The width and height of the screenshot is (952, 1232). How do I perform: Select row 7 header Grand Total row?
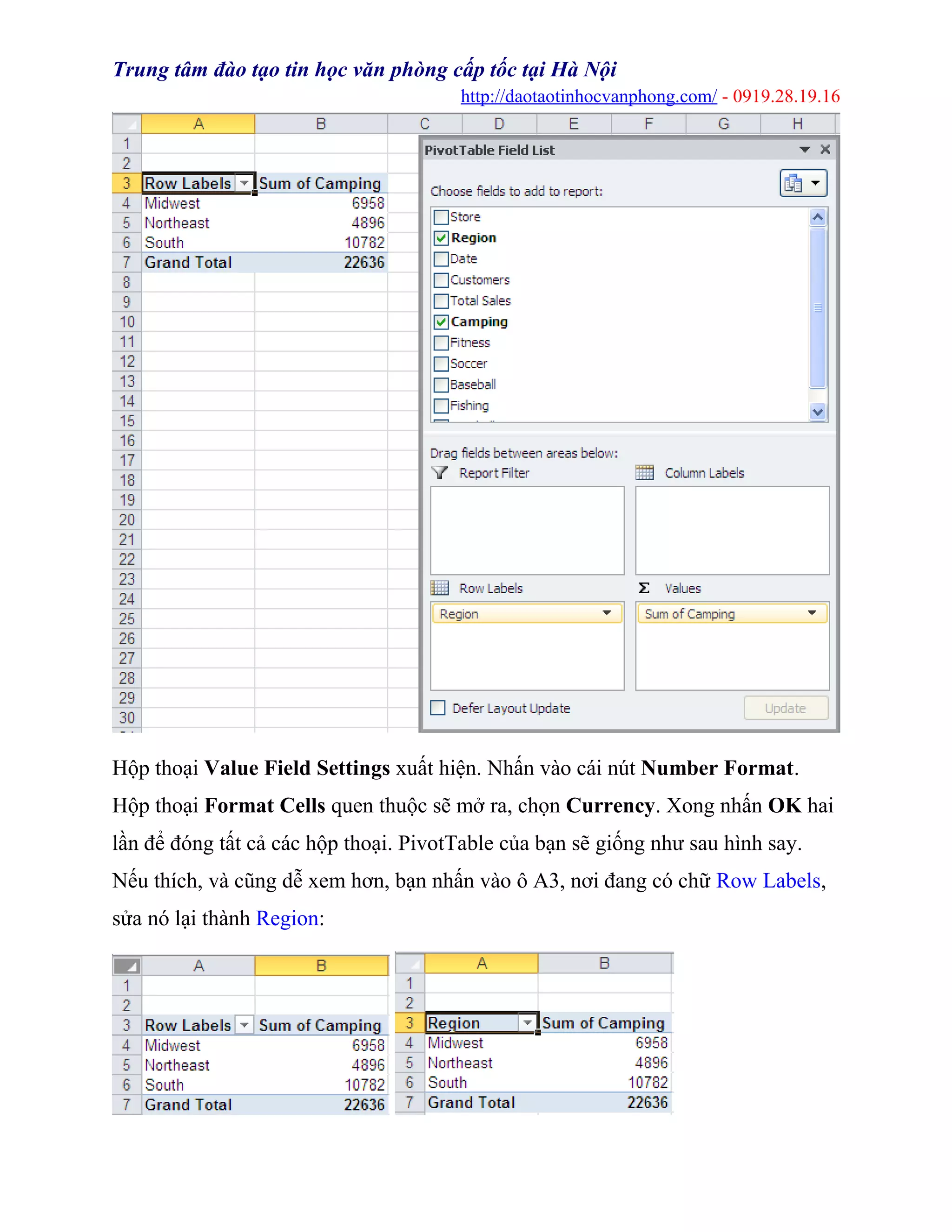click(x=126, y=263)
